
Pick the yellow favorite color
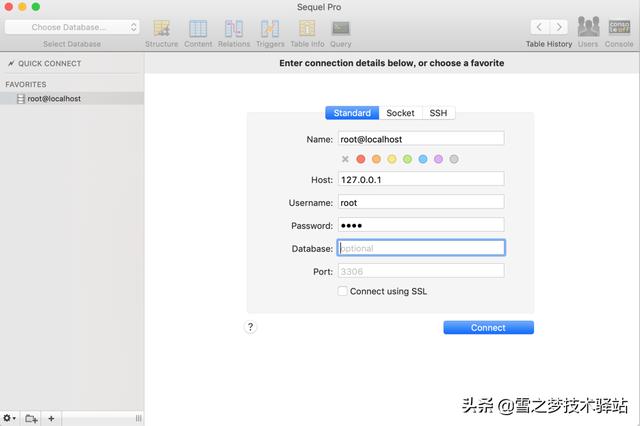[x=392, y=159]
